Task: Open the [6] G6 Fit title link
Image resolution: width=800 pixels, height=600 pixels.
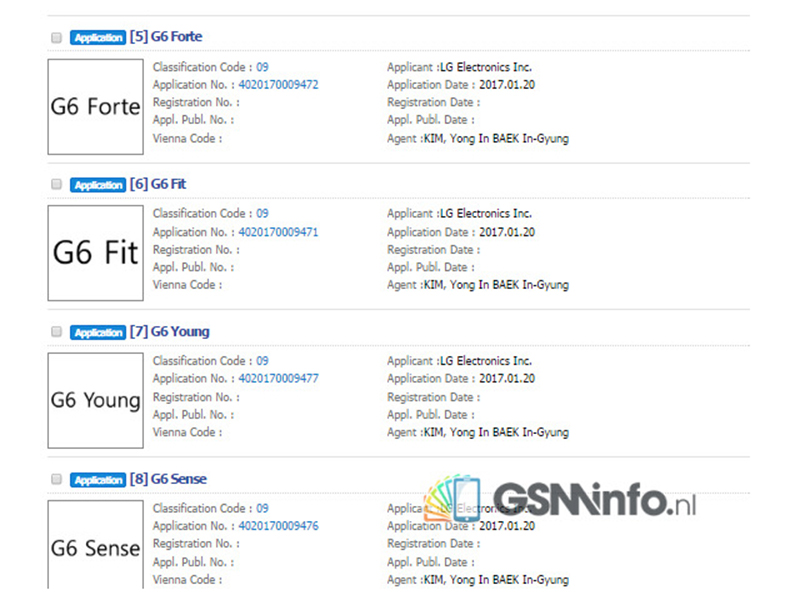Action: (x=158, y=184)
